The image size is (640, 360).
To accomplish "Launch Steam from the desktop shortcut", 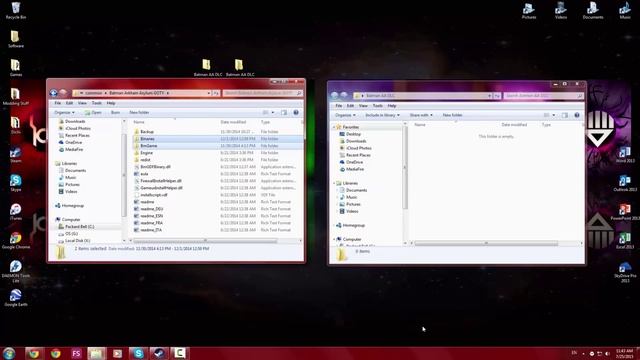I will tap(16, 155).
